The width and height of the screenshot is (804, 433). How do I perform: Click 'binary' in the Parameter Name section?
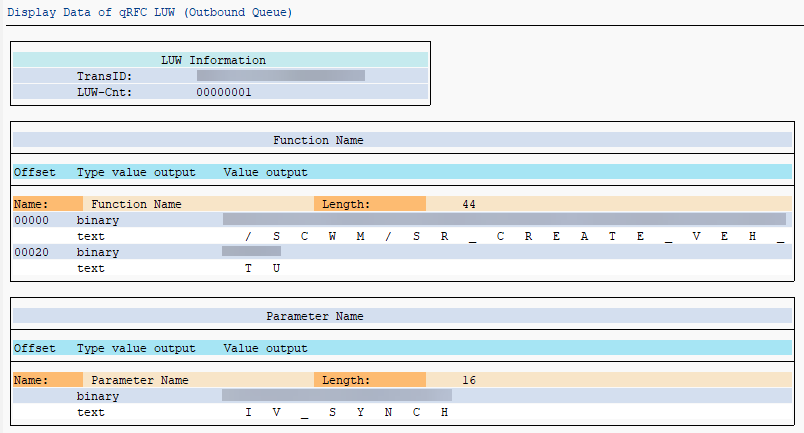[x=98, y=396]
